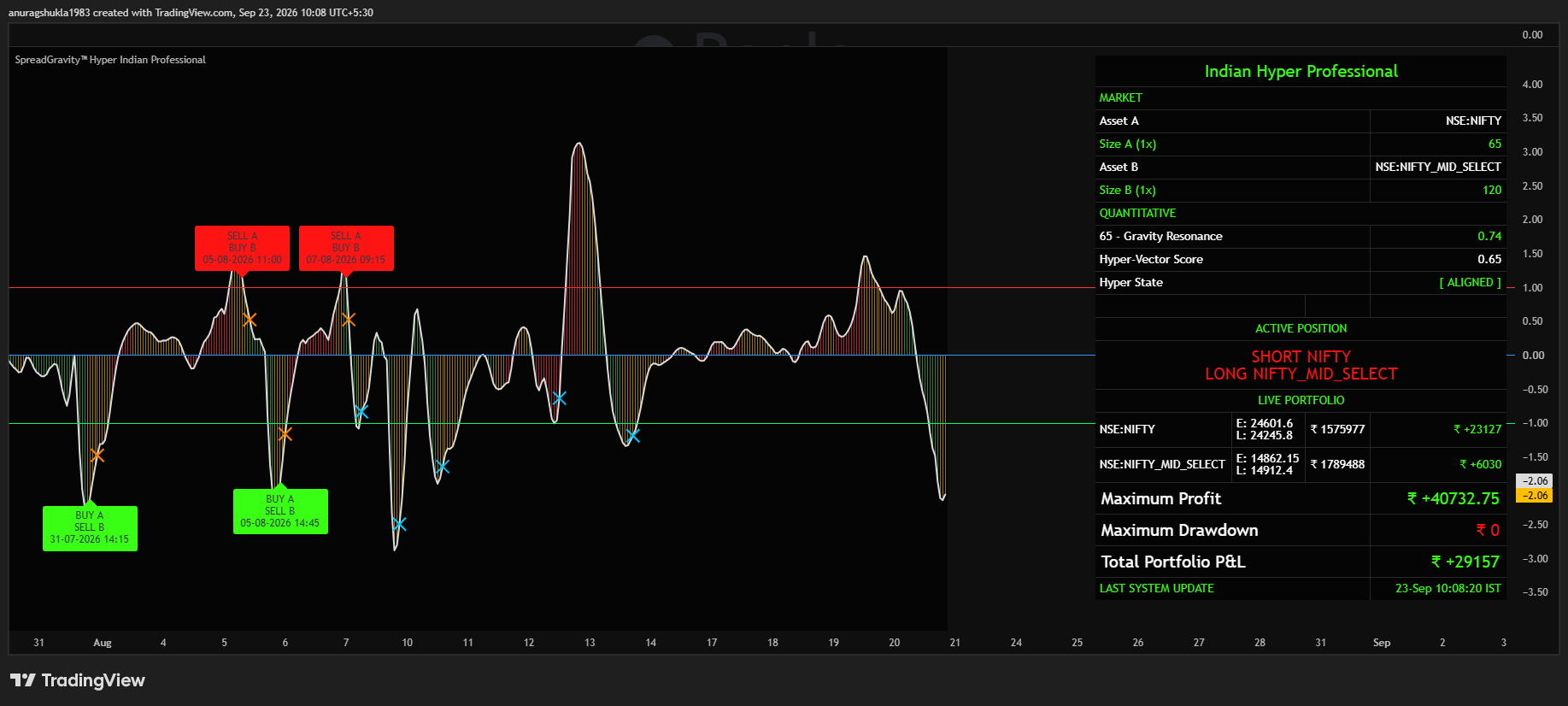Click the ₹ +23127 profit value
This screenshot has width=1568, height=706.
(x=1477, y=430)
